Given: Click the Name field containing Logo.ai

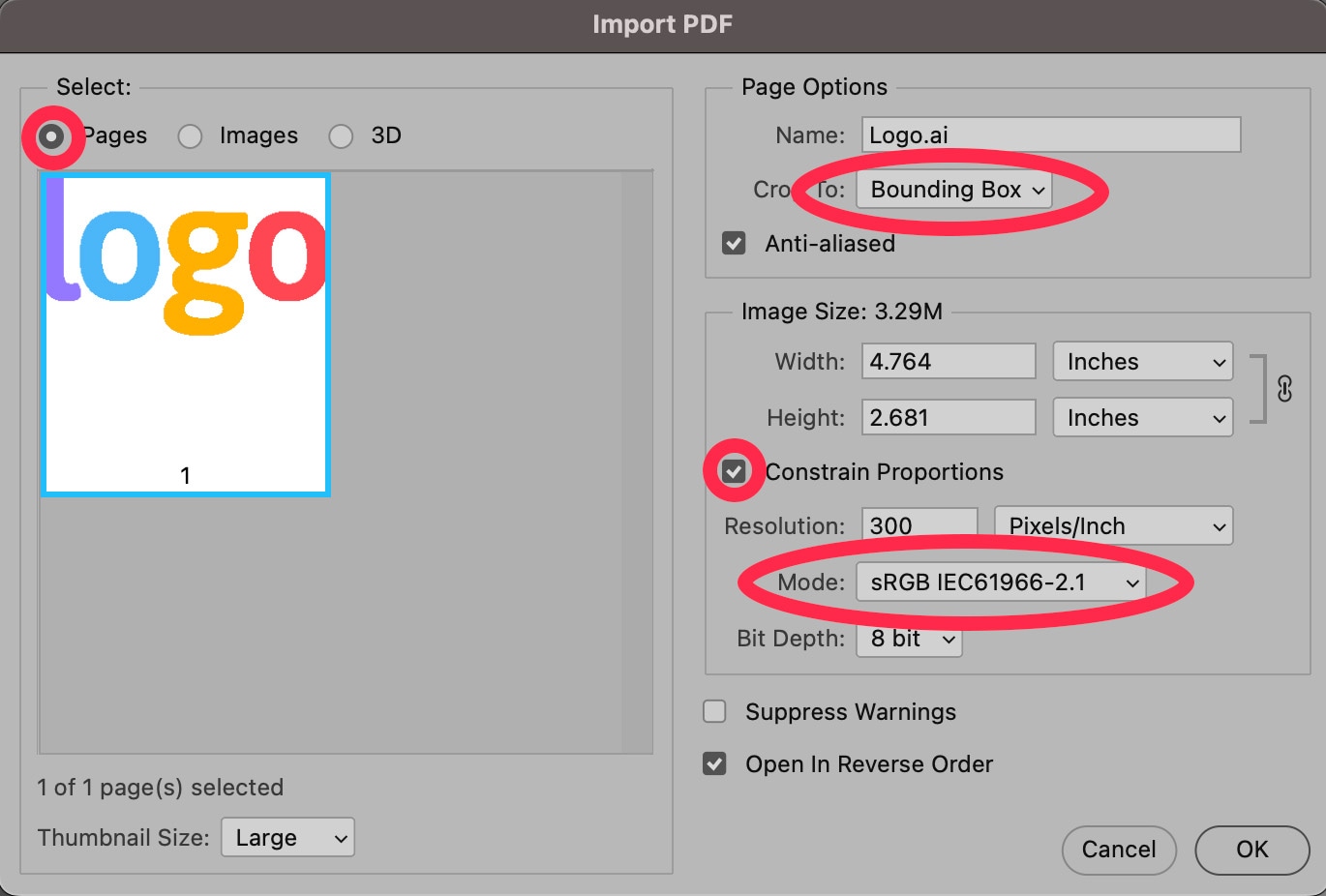Looking at the screenshot, I should 1050,135.
